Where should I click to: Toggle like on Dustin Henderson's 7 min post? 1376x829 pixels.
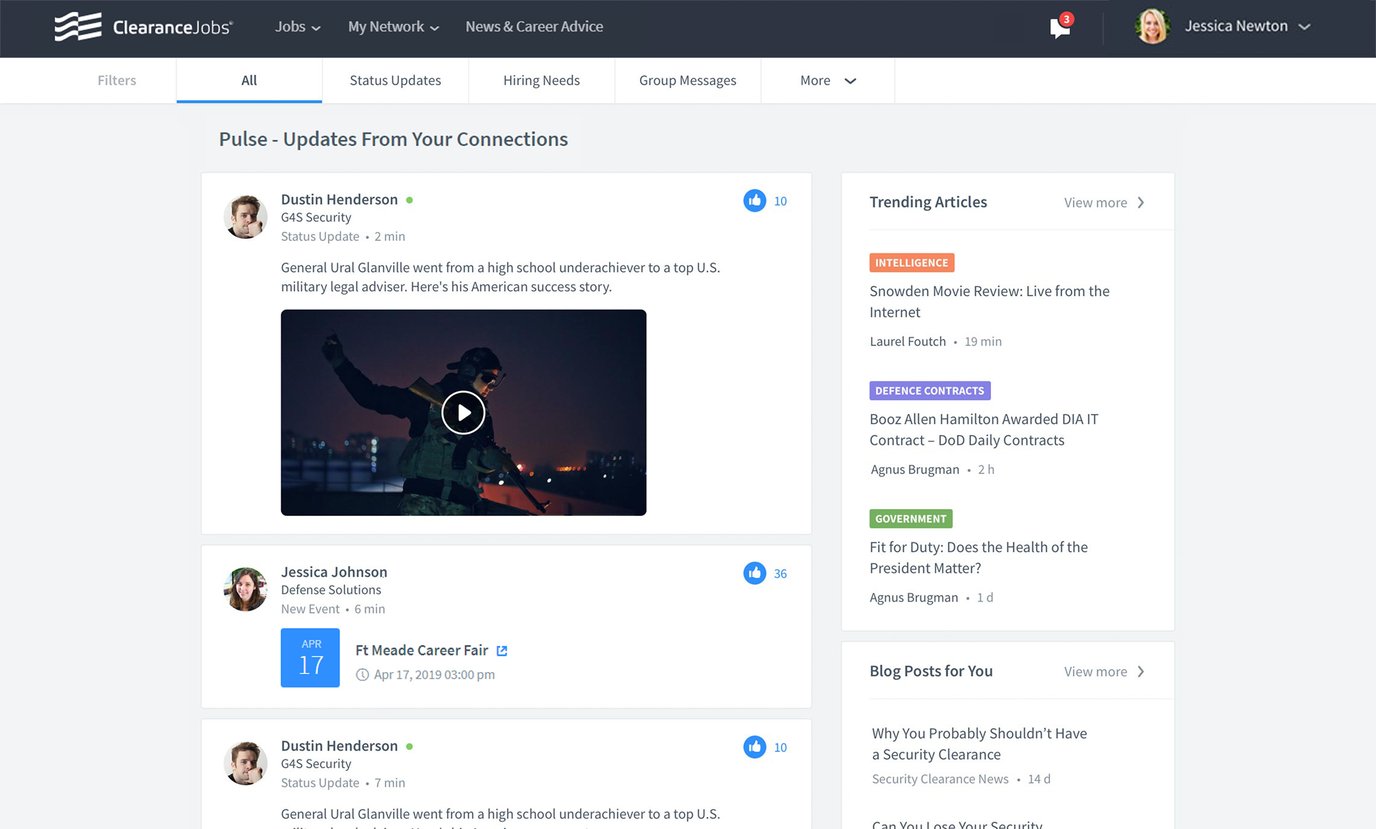(754, 747)
